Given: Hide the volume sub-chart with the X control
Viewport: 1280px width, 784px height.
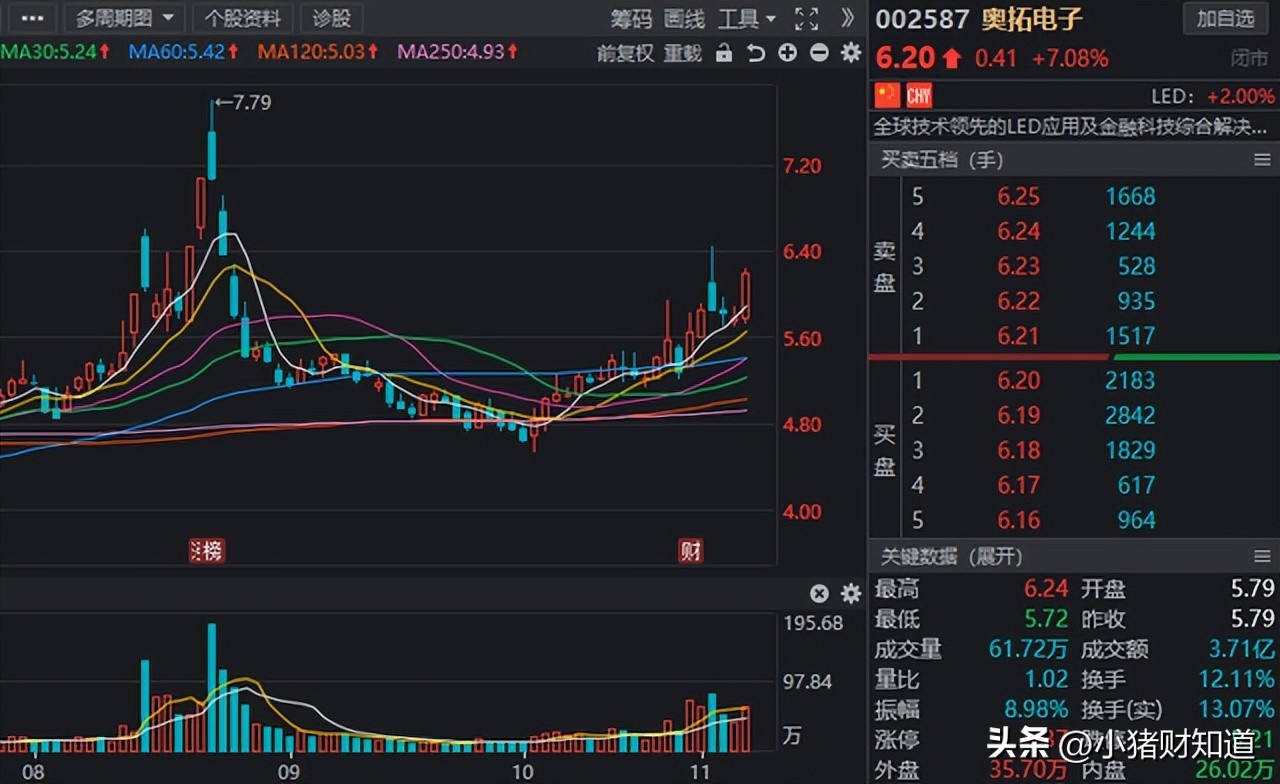Looking at the screenshot, I should tap(819, 593).
